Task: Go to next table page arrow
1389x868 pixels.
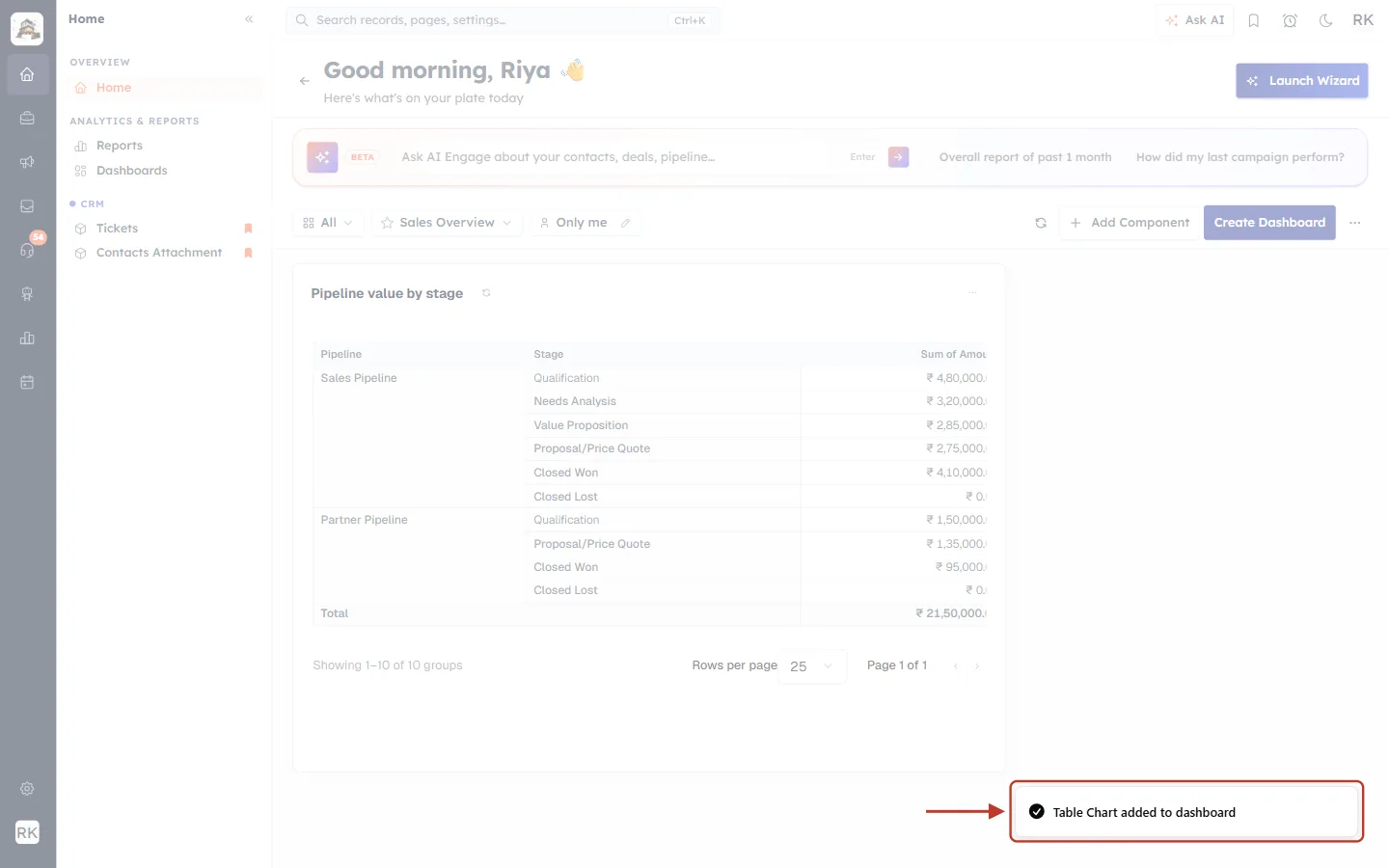Action: (977, 666)
